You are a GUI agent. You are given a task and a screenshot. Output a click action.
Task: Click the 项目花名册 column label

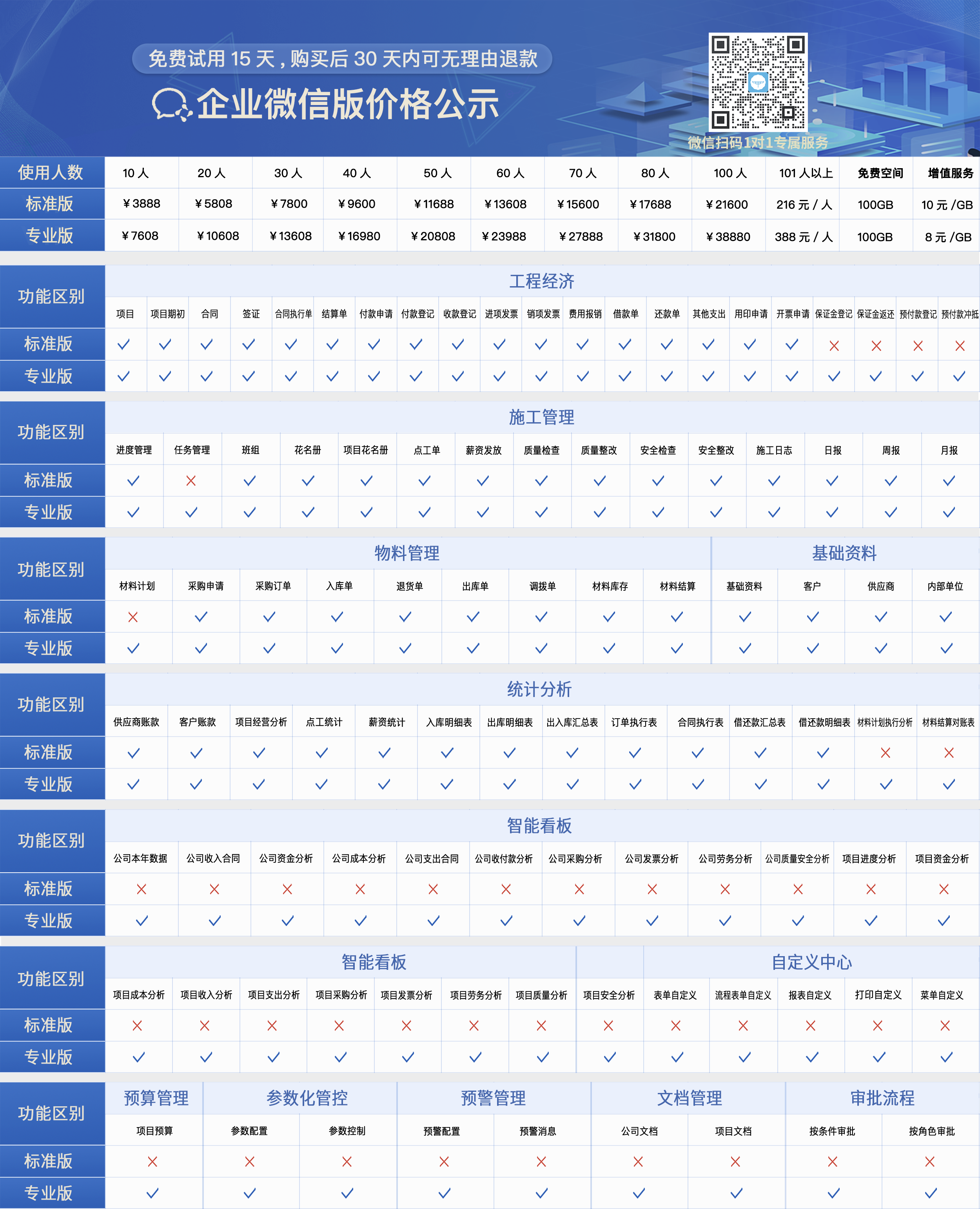[366, 450]
